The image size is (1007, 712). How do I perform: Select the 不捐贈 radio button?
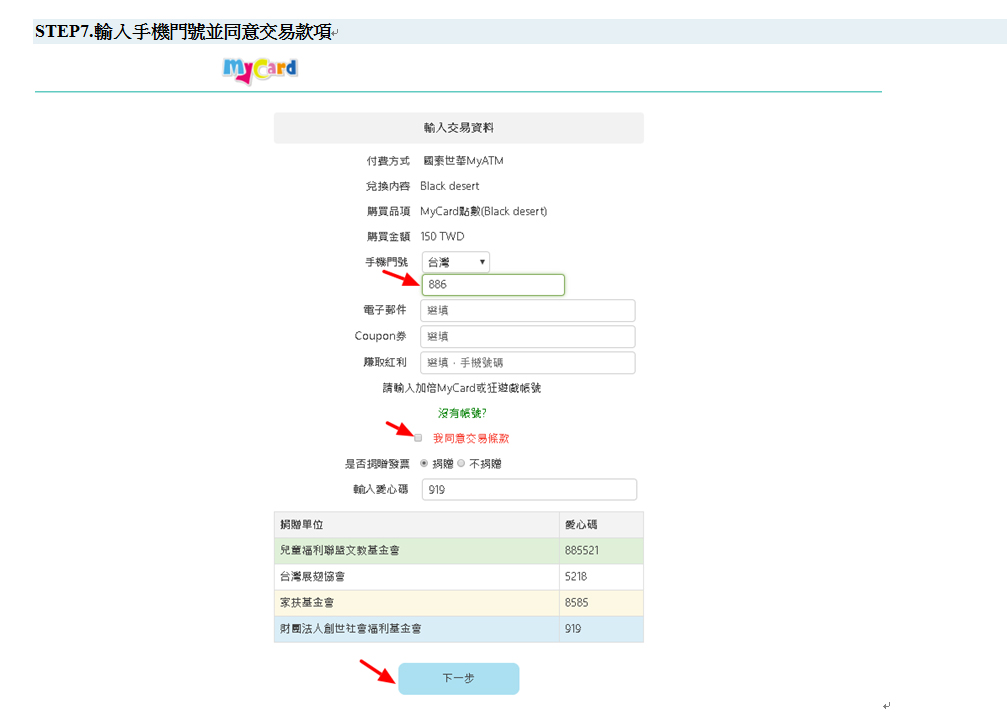click(x=462, y=464)
